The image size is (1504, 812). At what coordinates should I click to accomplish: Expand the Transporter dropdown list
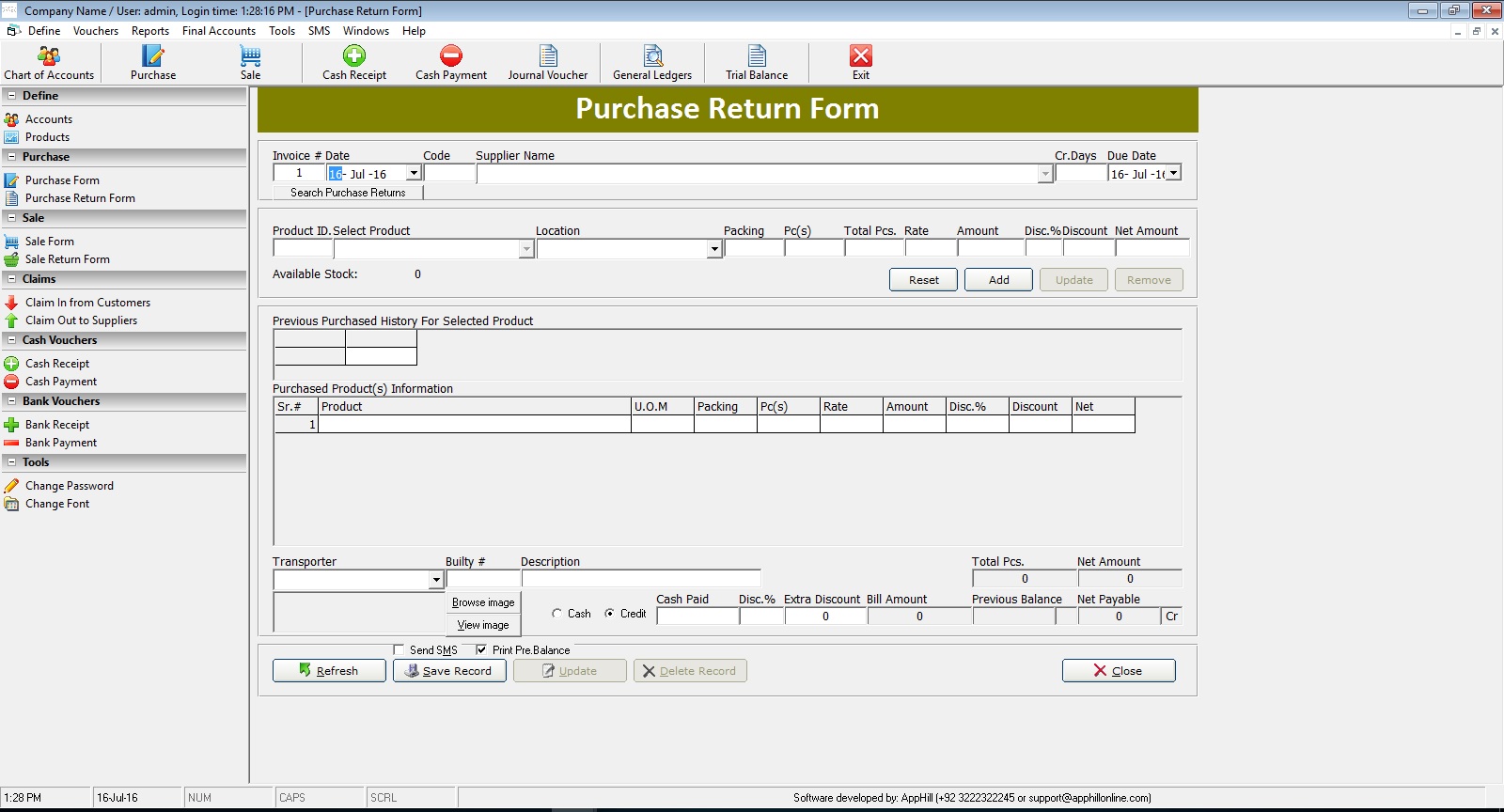[435, 580]
